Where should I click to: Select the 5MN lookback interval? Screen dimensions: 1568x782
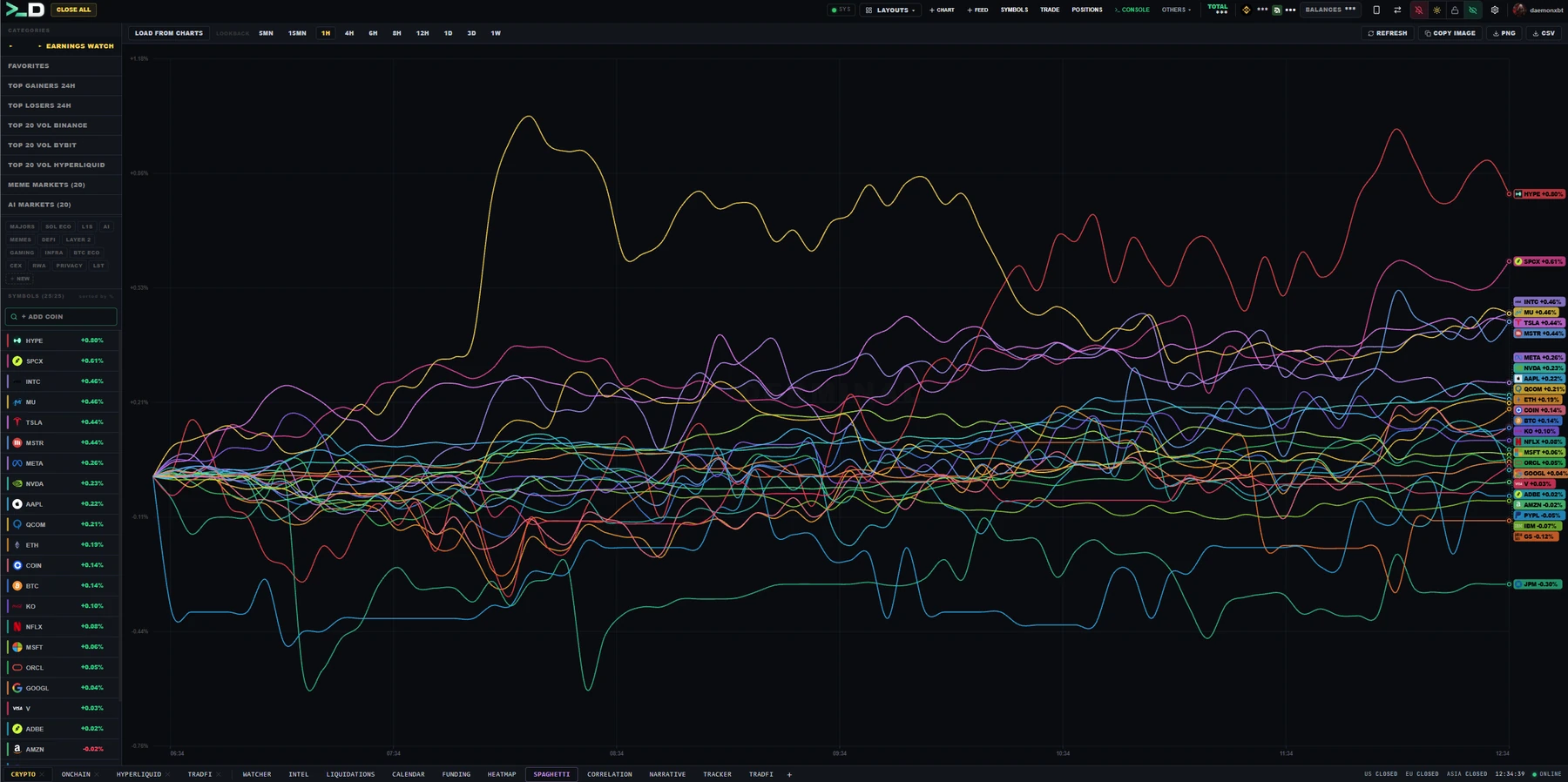pos(267,33)
